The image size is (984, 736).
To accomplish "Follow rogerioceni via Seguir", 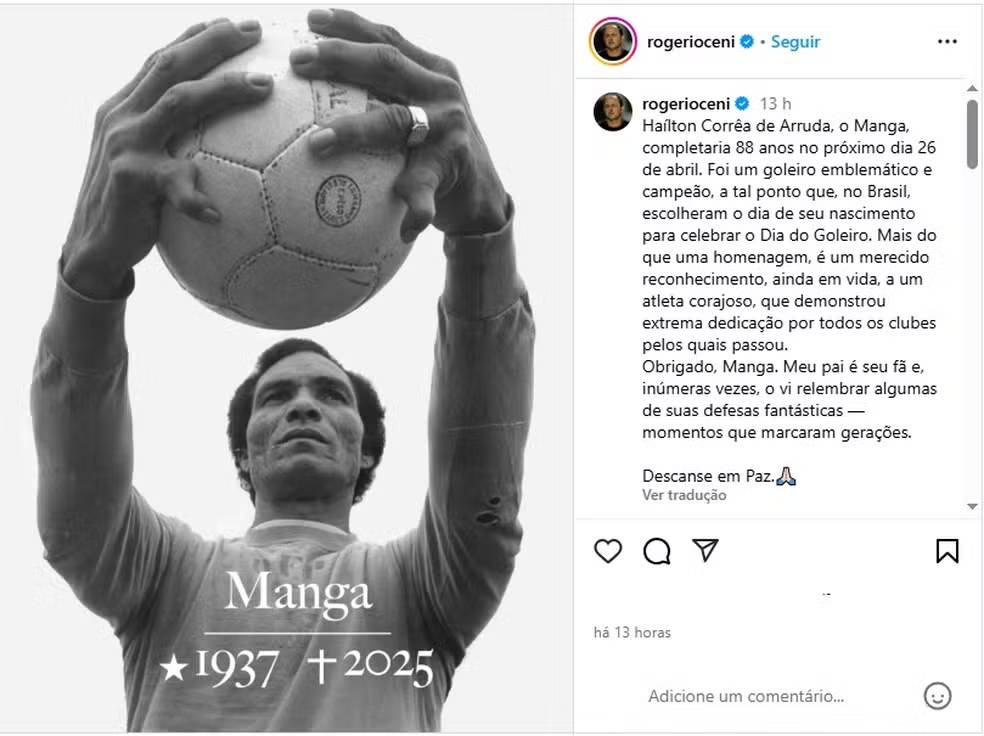I will [x=795, y=41].
